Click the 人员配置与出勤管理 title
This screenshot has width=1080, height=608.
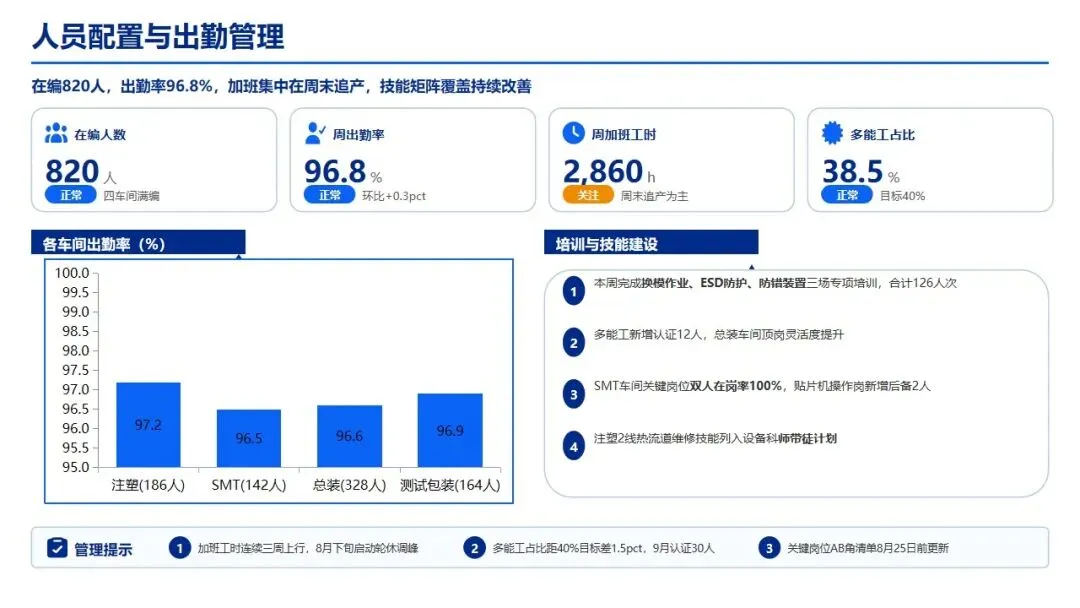[158, 36]
